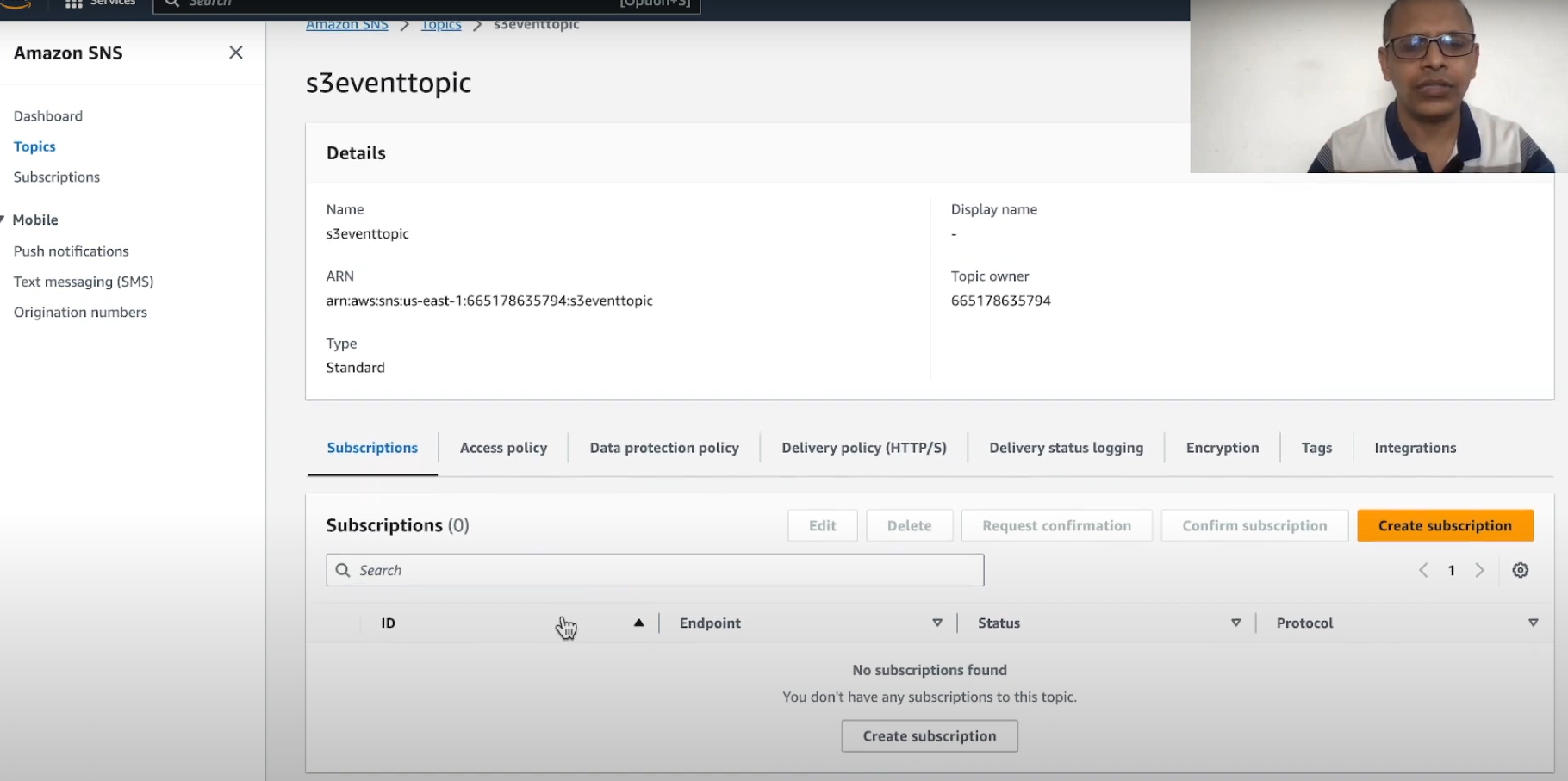Viewport: 1568px width, 781px height.
Task: Open Text messaging (SMS) page
Action: tap(84, 282)
